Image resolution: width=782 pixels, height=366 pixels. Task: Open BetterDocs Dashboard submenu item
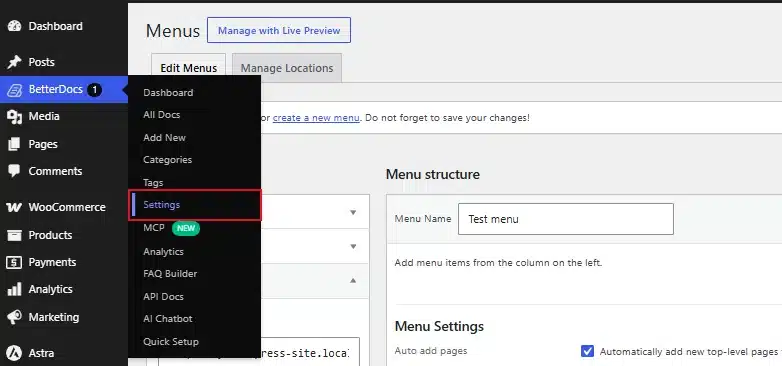[168, 93]
